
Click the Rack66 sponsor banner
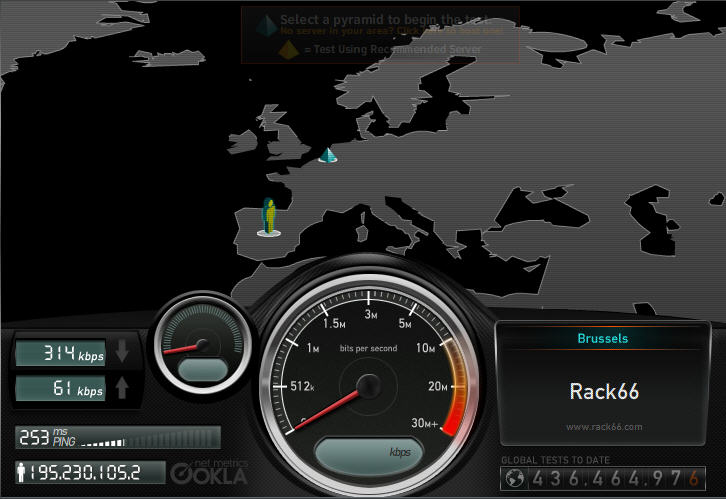(603, 391)
